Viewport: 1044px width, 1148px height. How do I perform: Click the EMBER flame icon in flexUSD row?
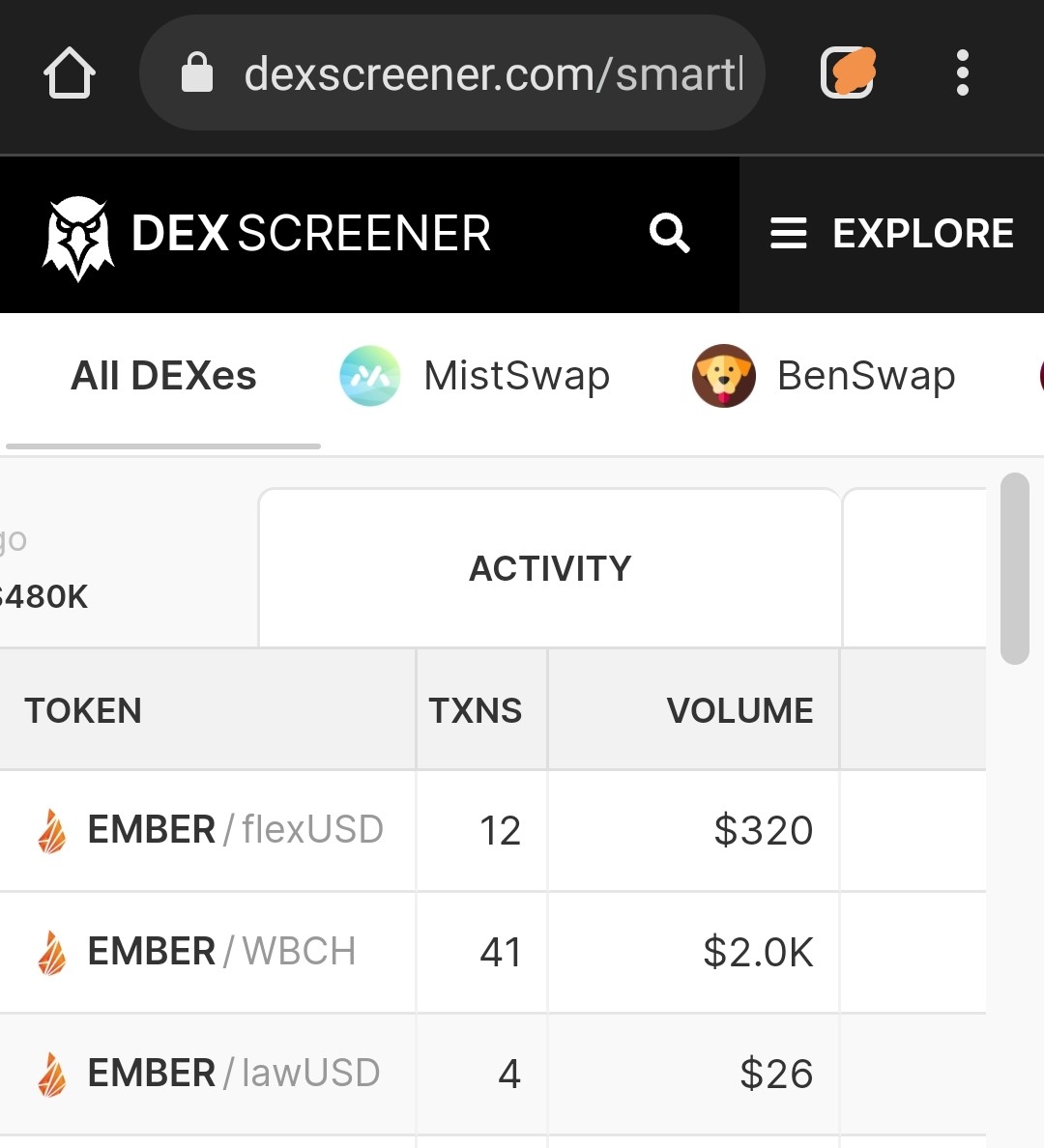coord(51,831)
